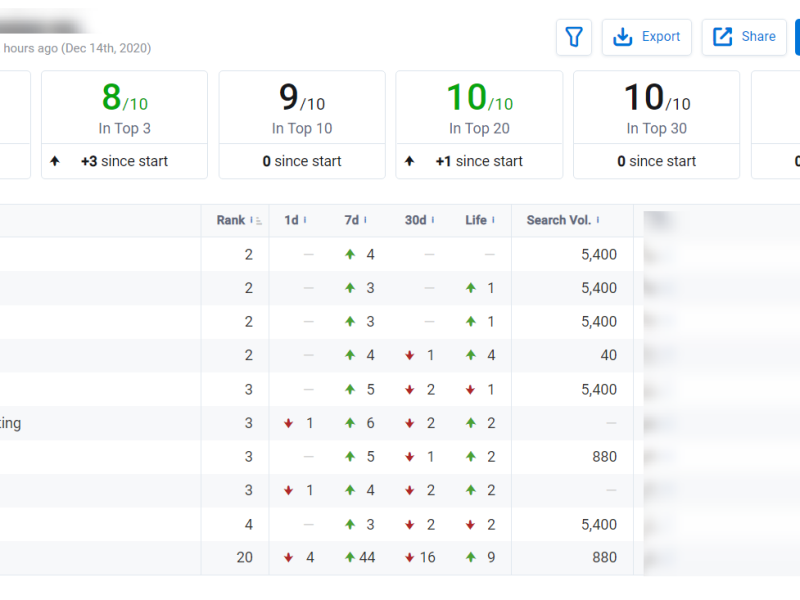This screenshot has height=600, width=800.
Task: Sort by the 30d change column
Action: (415, 220)
